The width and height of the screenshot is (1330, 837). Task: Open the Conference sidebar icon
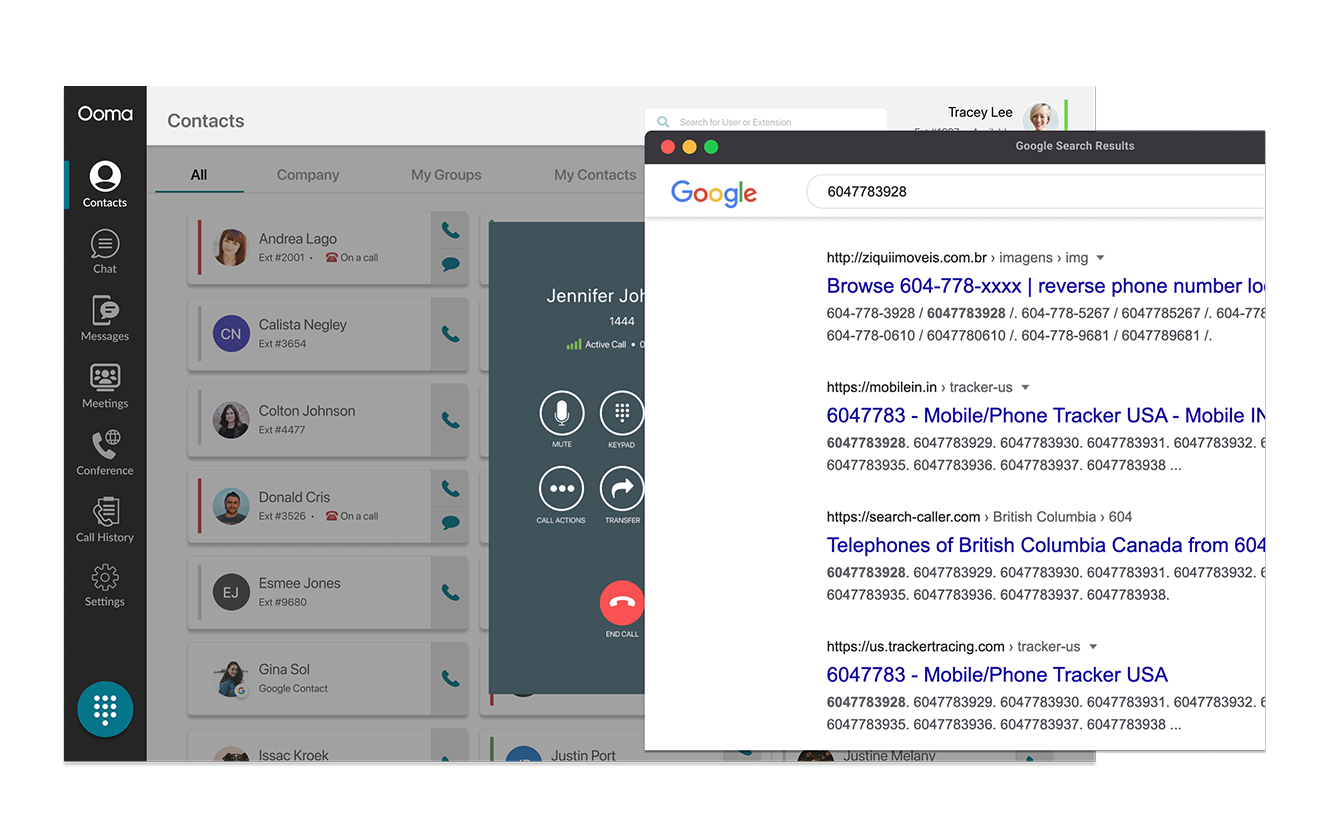105,453
